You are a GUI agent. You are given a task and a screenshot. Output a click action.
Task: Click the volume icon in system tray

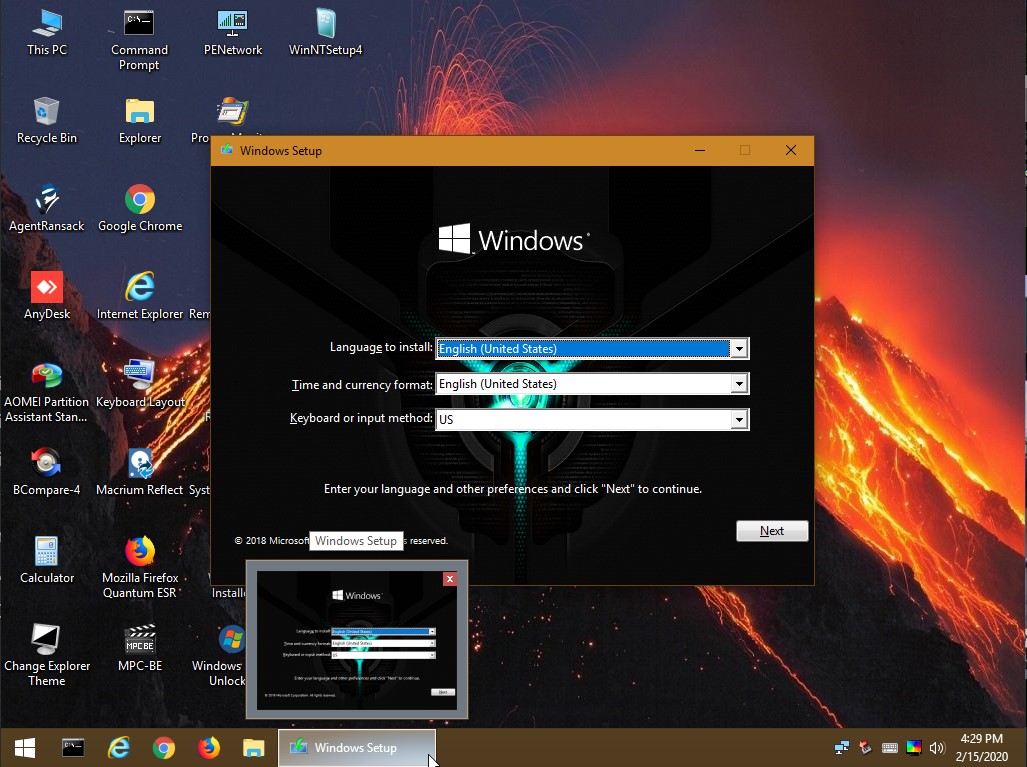[x=937, y=747]
